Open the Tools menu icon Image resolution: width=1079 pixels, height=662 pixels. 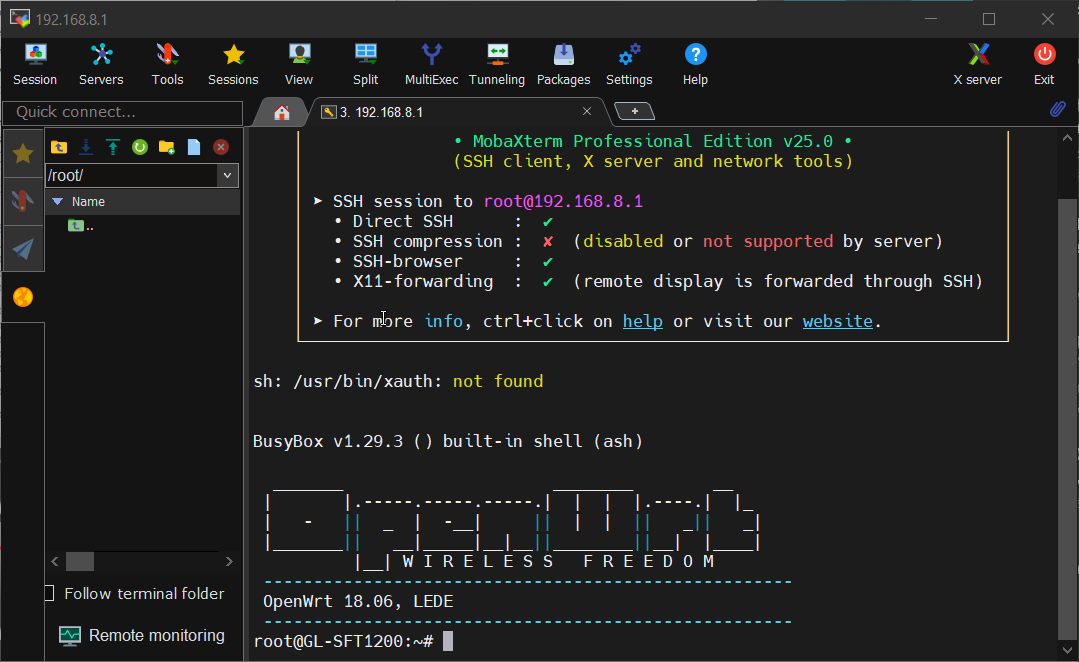[x=167, y=65]
